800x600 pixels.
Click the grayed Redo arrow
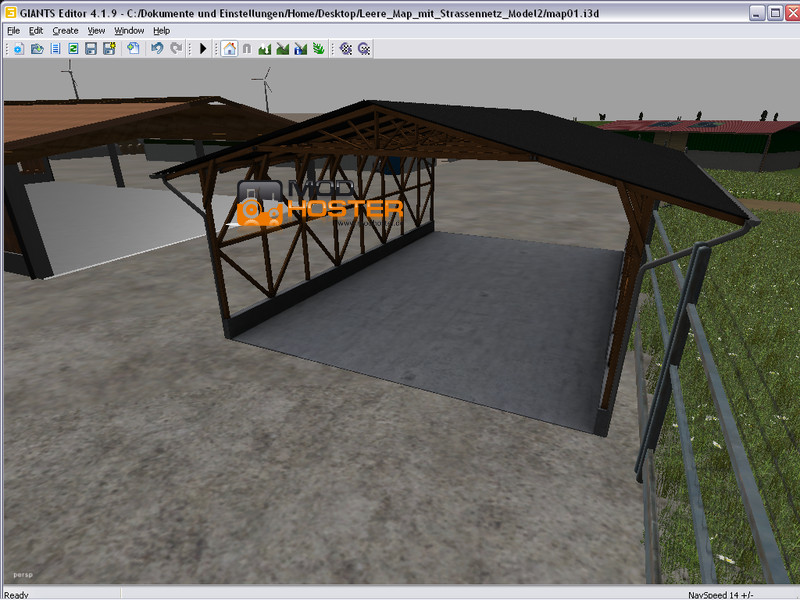click(x=176, y=49)
